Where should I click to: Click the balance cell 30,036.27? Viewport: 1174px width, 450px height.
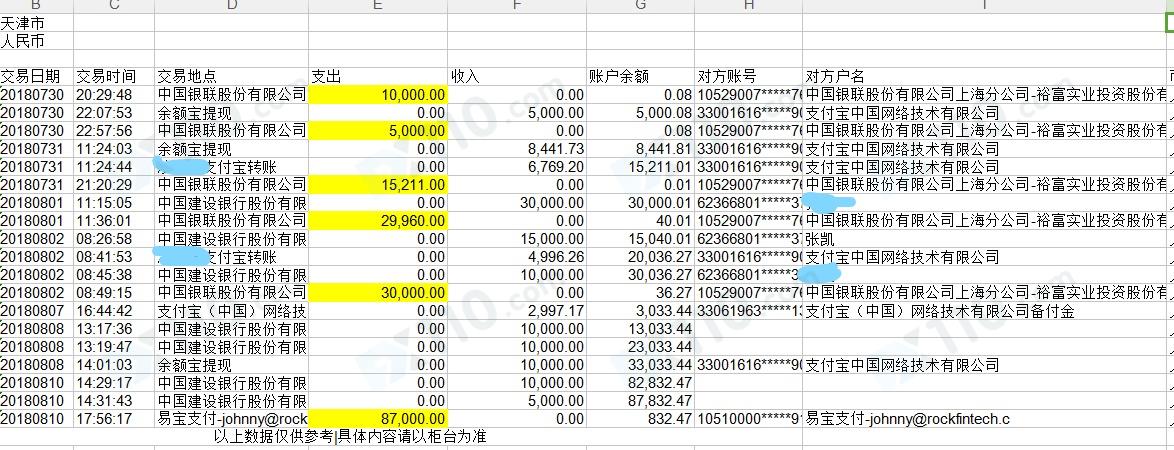tap(640, 275)
